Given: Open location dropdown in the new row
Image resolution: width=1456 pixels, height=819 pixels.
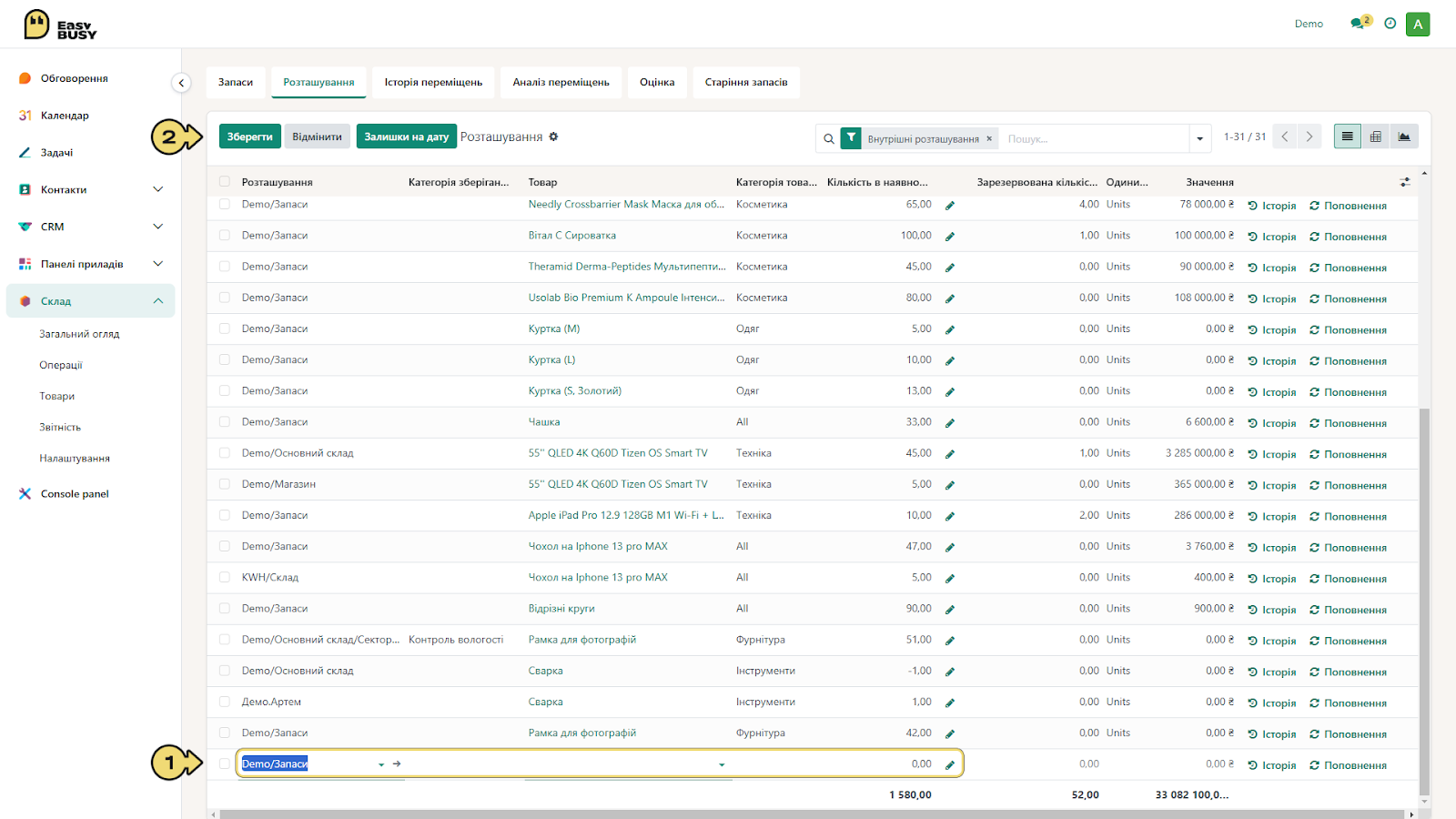Looking at the screenshot, I should [381, 764].
